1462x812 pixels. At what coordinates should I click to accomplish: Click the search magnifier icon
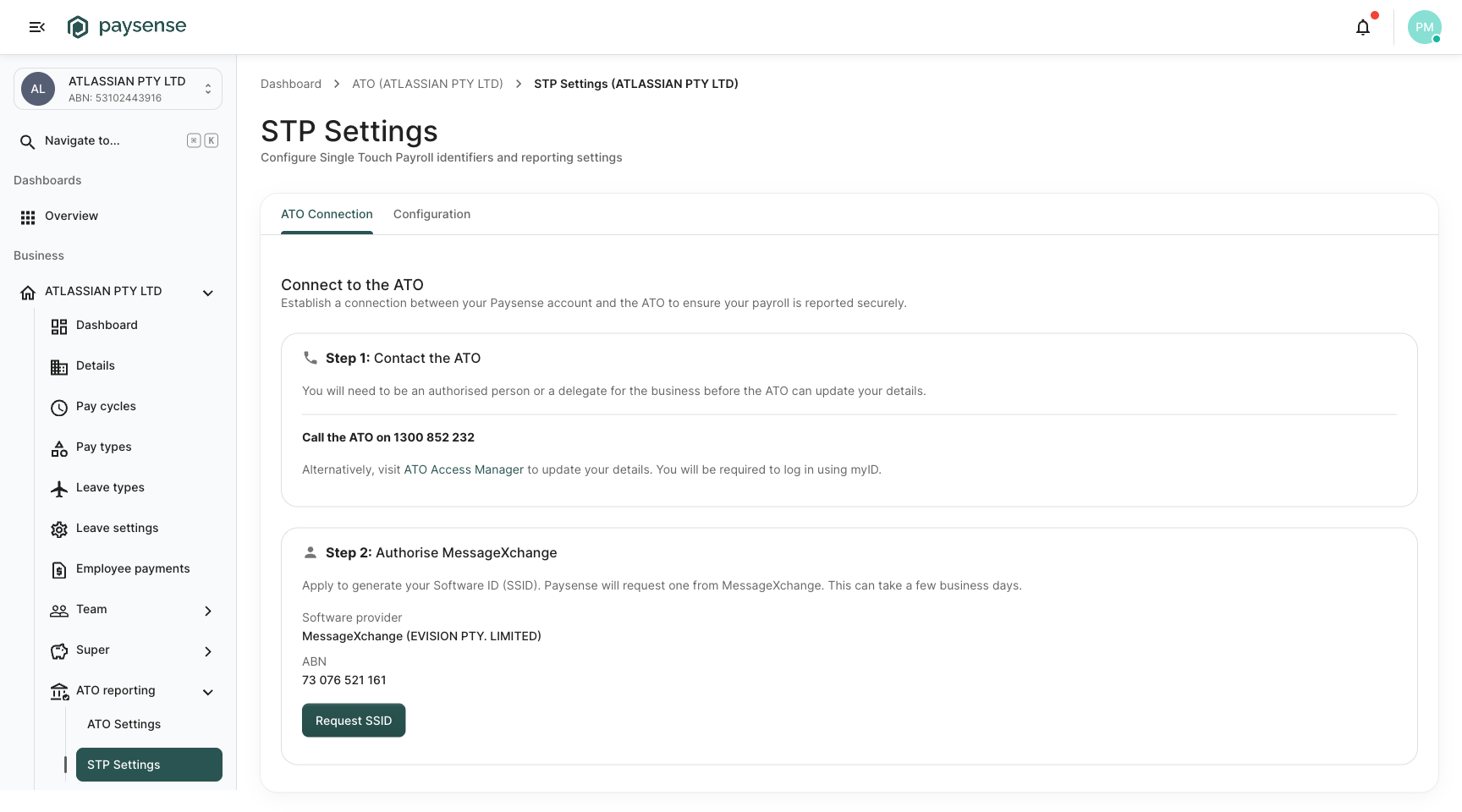point(28,141)
